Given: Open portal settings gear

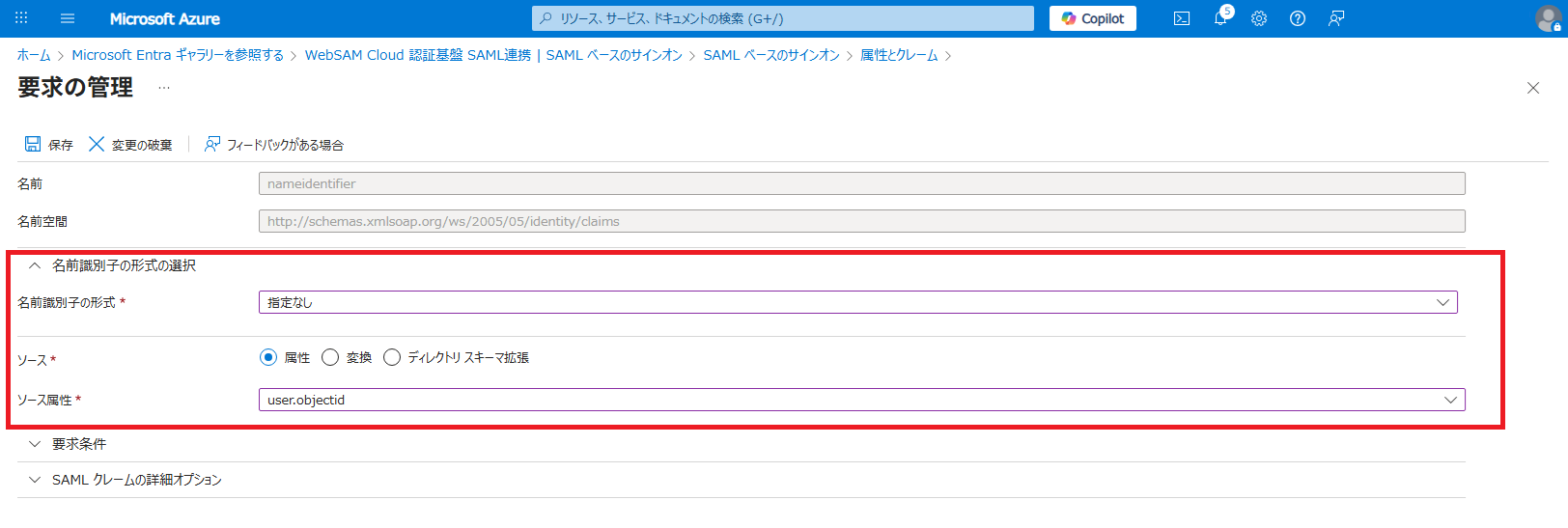Looking at the screenshot, I should 1259,18.
